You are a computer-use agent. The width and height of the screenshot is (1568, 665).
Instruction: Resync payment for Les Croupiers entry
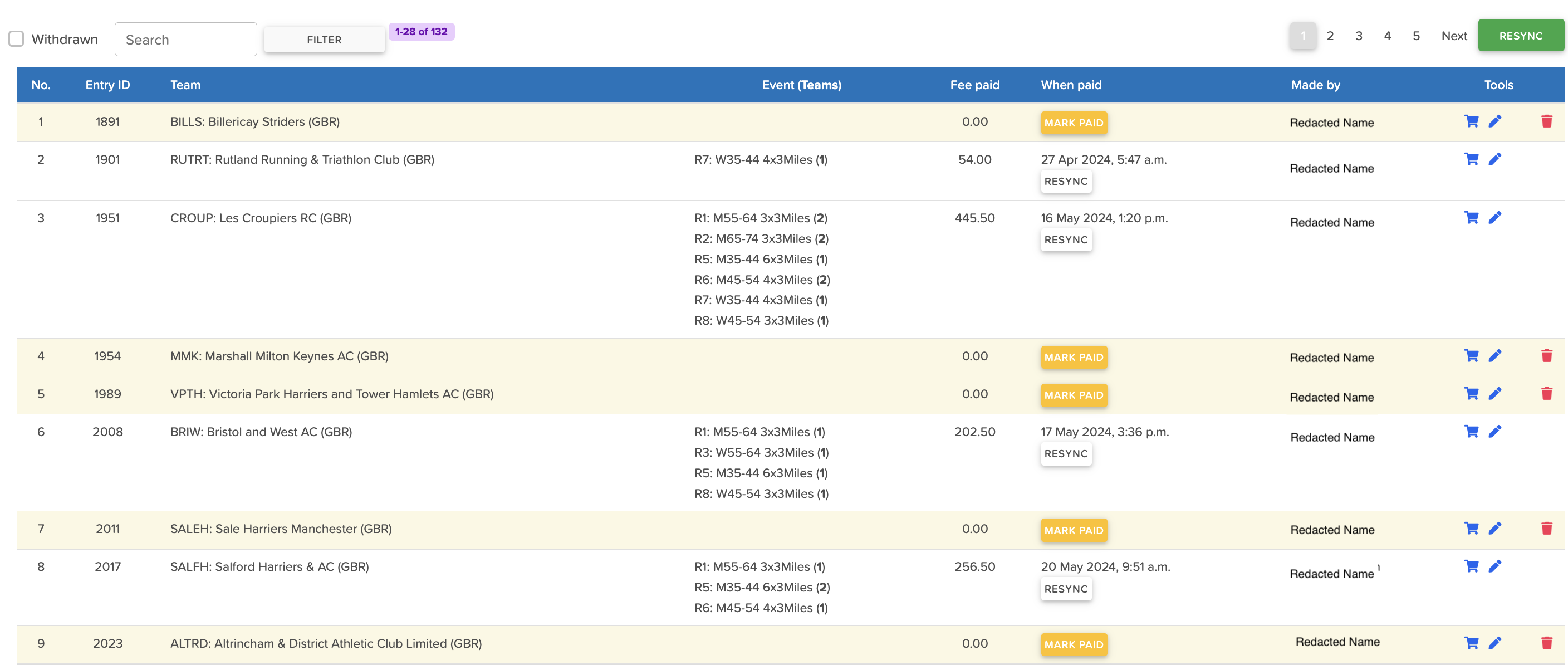coord(1066,239)
